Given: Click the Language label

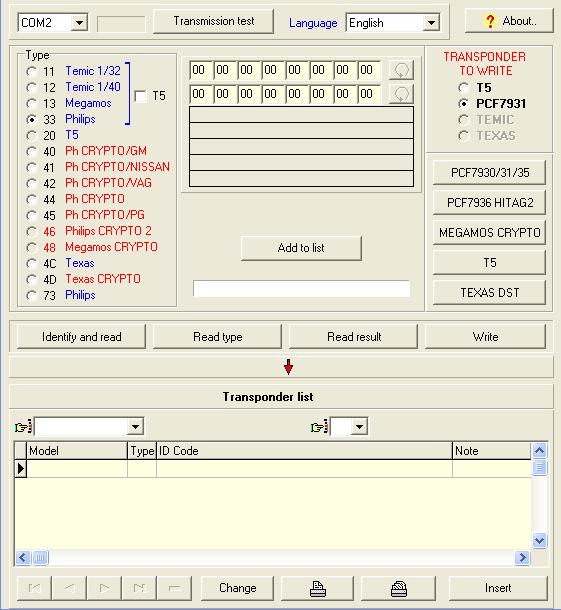Looking at the screenshot, I should point(313,23).
